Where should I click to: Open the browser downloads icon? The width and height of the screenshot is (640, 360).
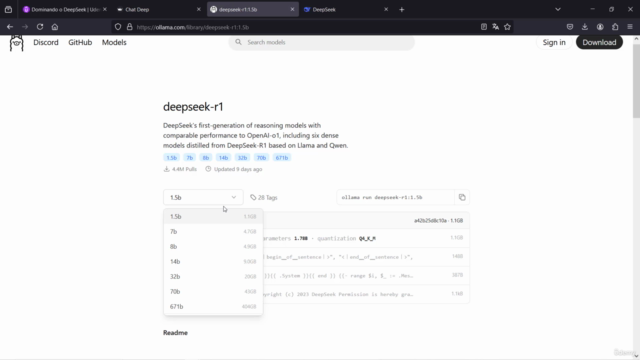click(585, 27)
